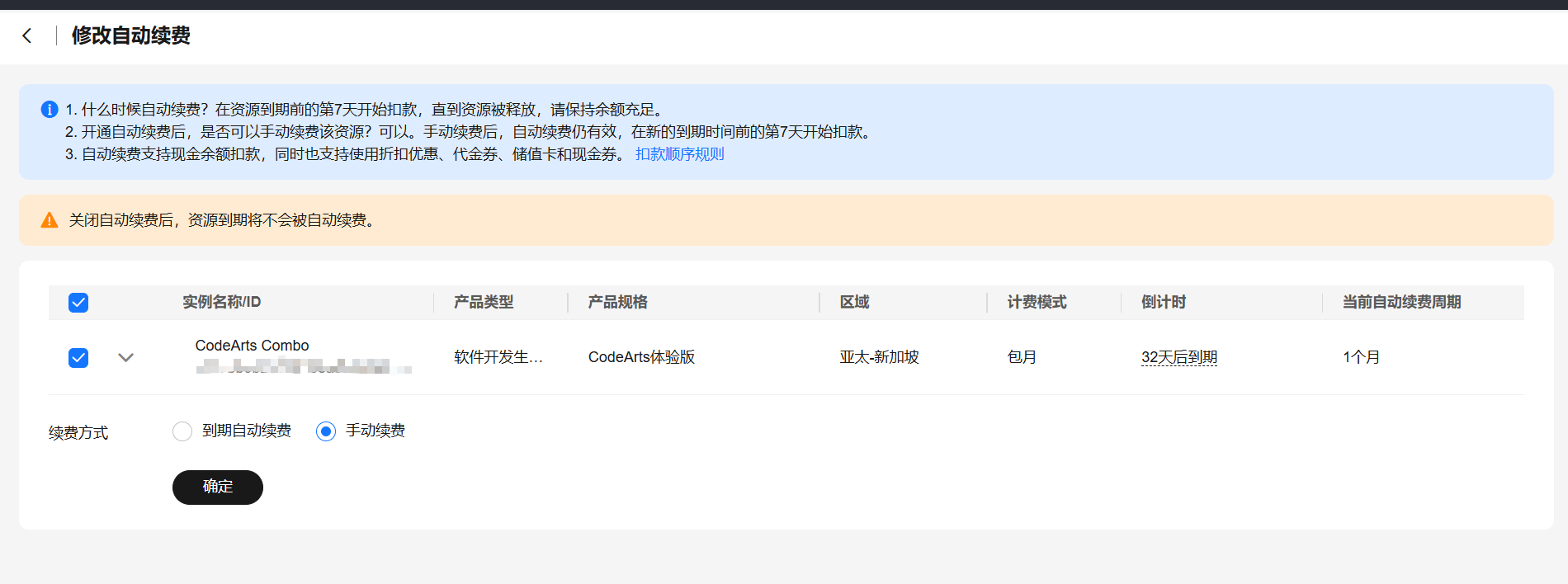Click the 1个月 renewal period value

[x=1361, y=357]
